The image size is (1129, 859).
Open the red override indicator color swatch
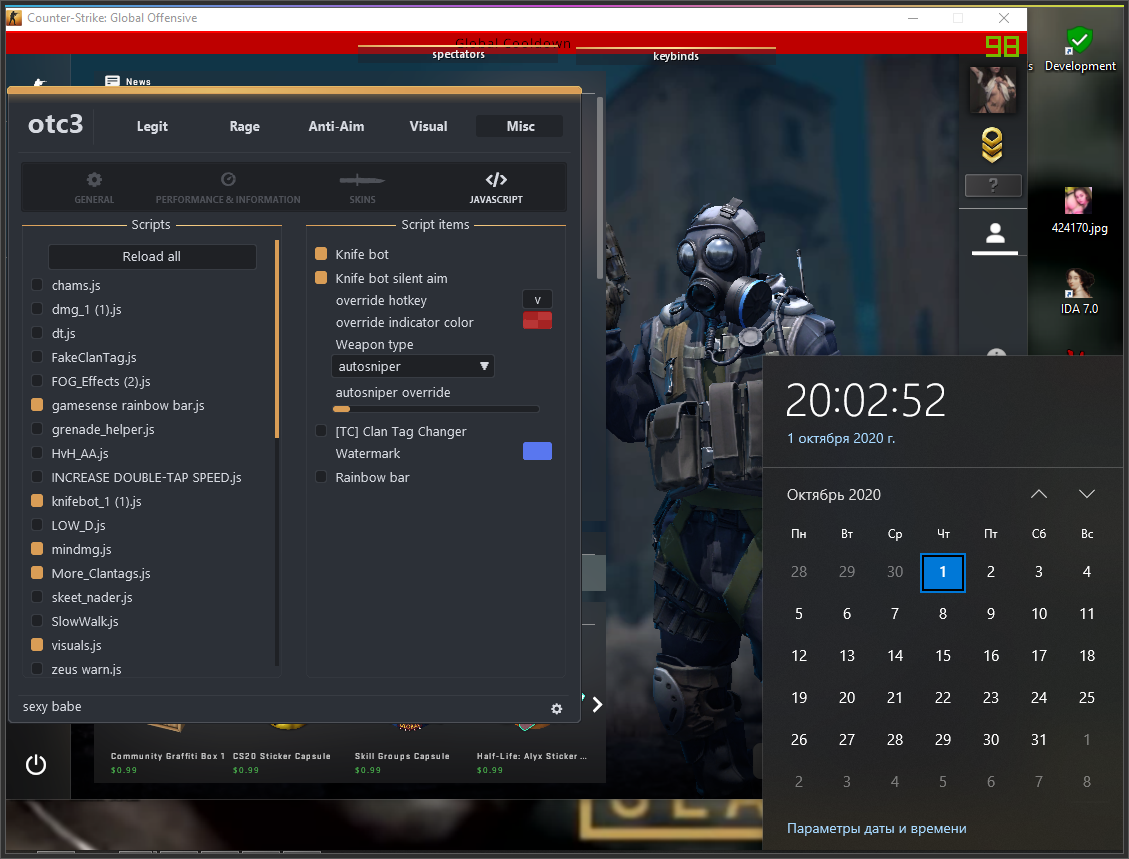[x=537, y=320]
